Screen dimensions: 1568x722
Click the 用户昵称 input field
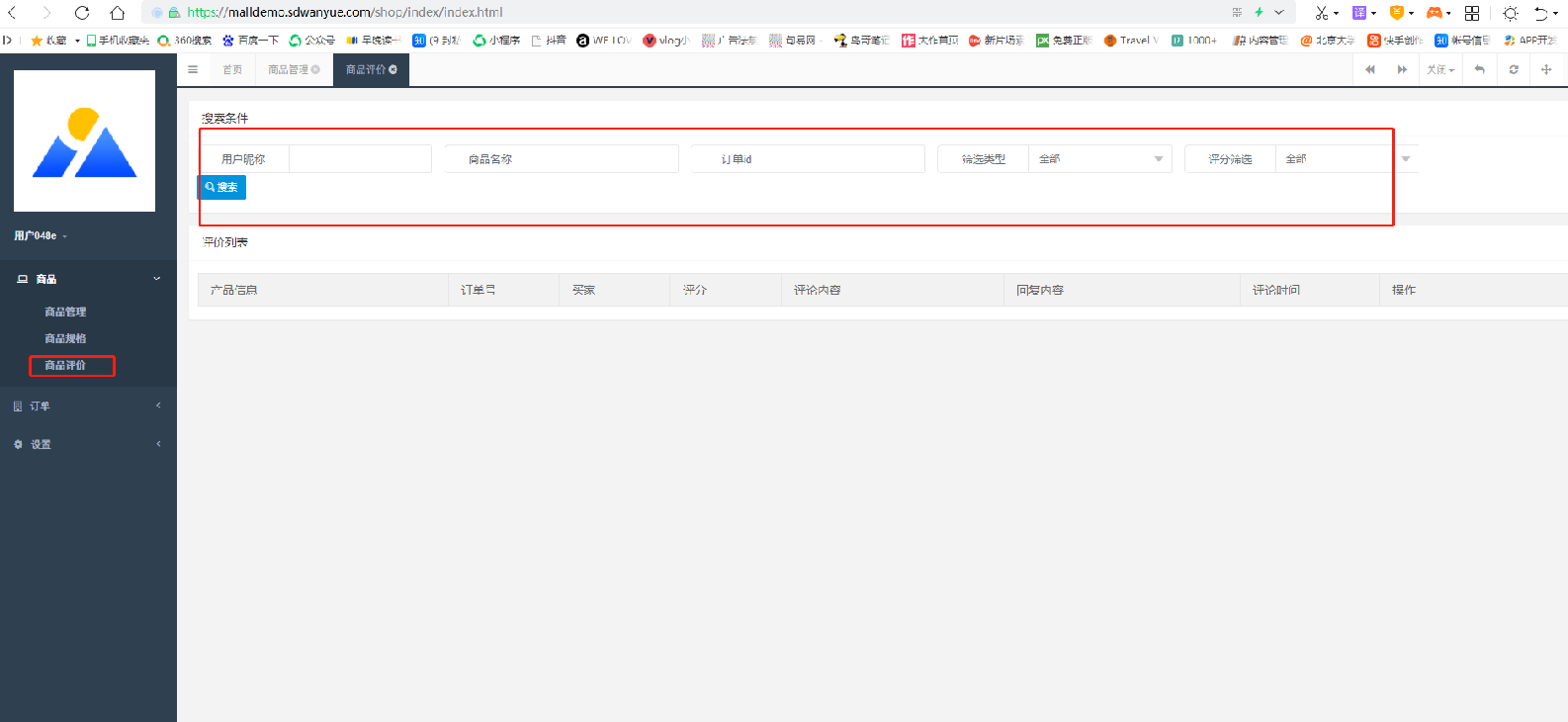click(x=360, y=159)
